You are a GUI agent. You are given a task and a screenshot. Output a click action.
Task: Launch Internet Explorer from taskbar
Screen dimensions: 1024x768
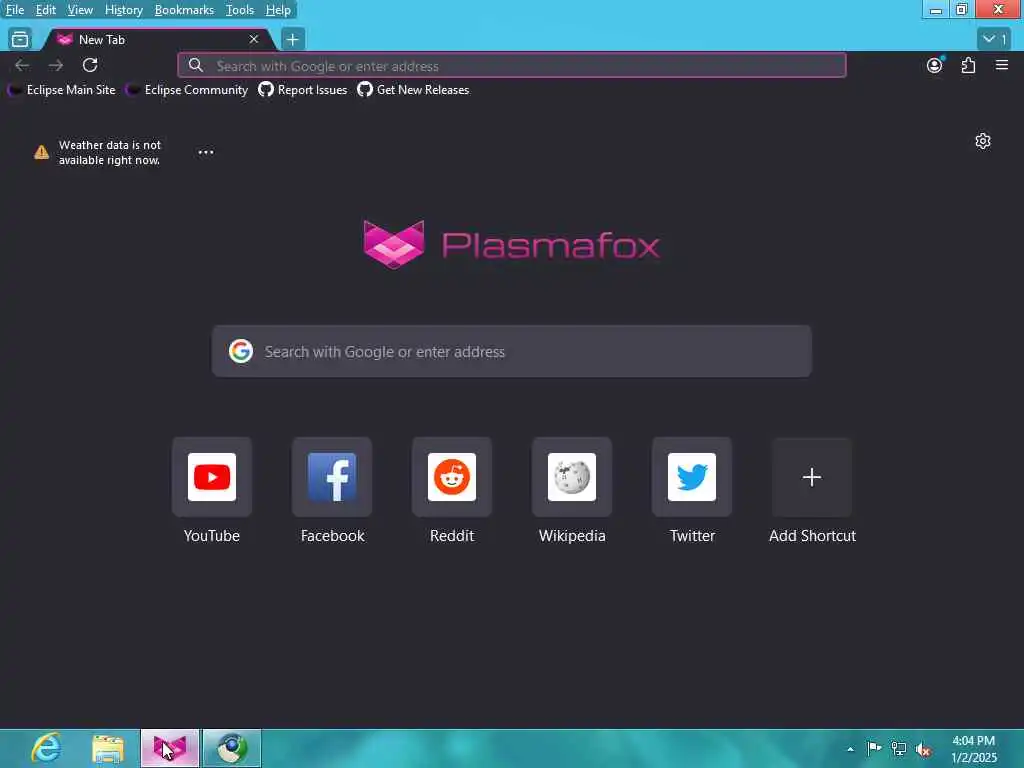[x=46, y=748]
